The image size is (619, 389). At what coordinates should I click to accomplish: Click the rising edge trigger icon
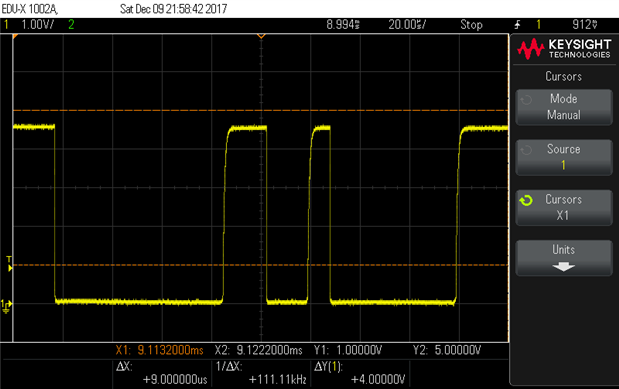pyautogui.click(x=517, y=25)
